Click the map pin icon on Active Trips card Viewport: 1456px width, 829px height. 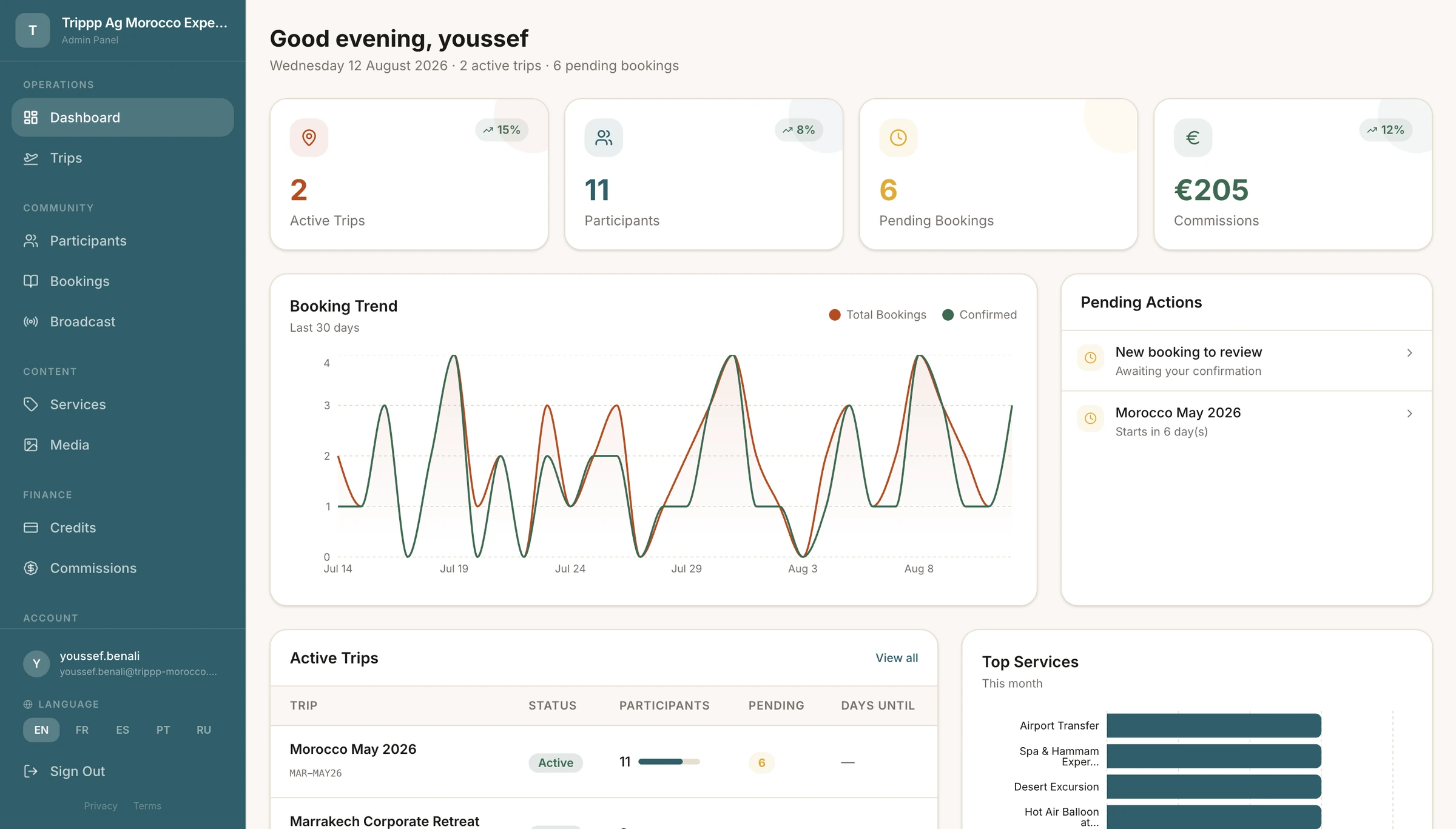[309, 138]
